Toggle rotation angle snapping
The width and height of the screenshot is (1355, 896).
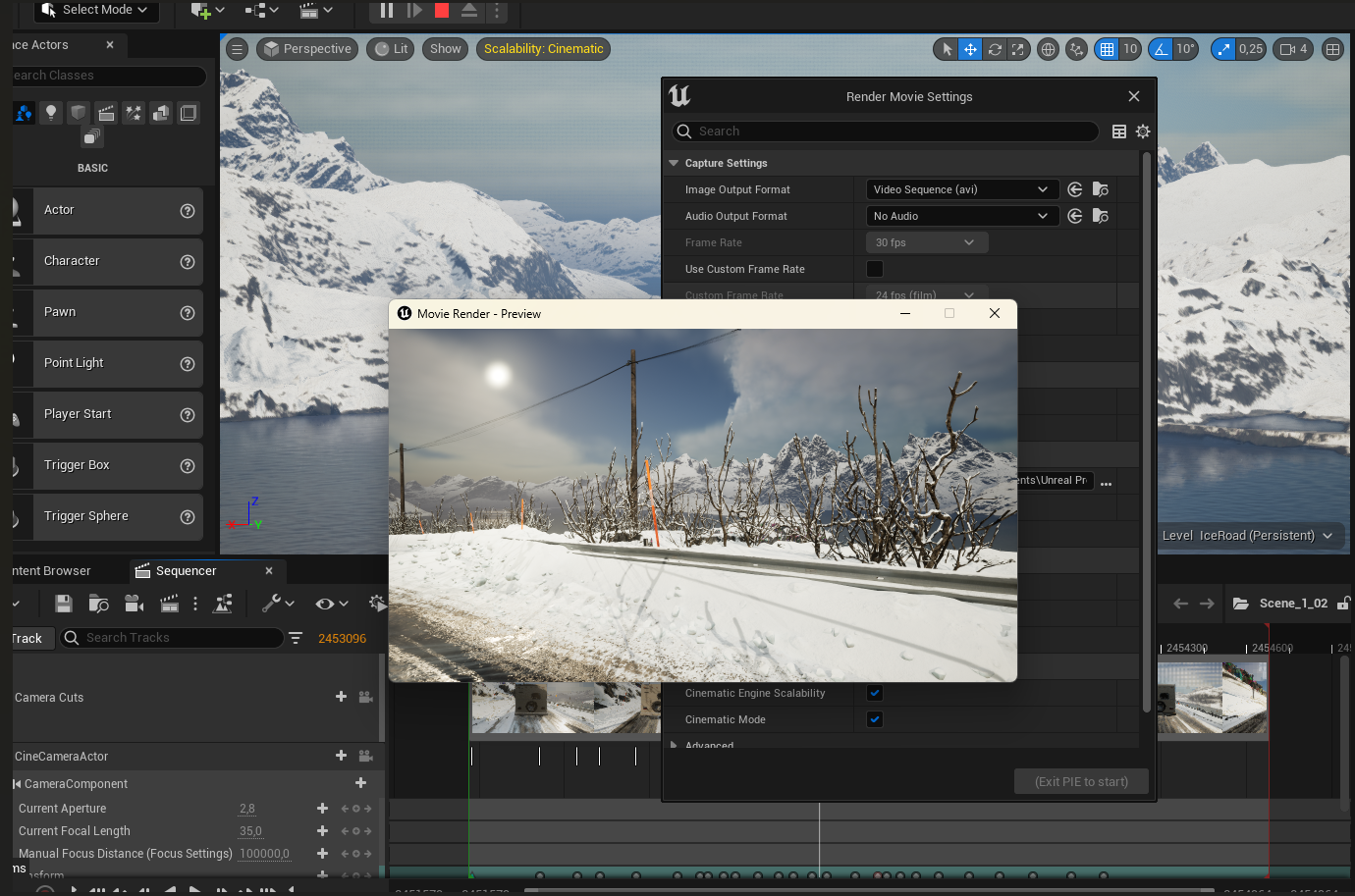[1161, 49]
